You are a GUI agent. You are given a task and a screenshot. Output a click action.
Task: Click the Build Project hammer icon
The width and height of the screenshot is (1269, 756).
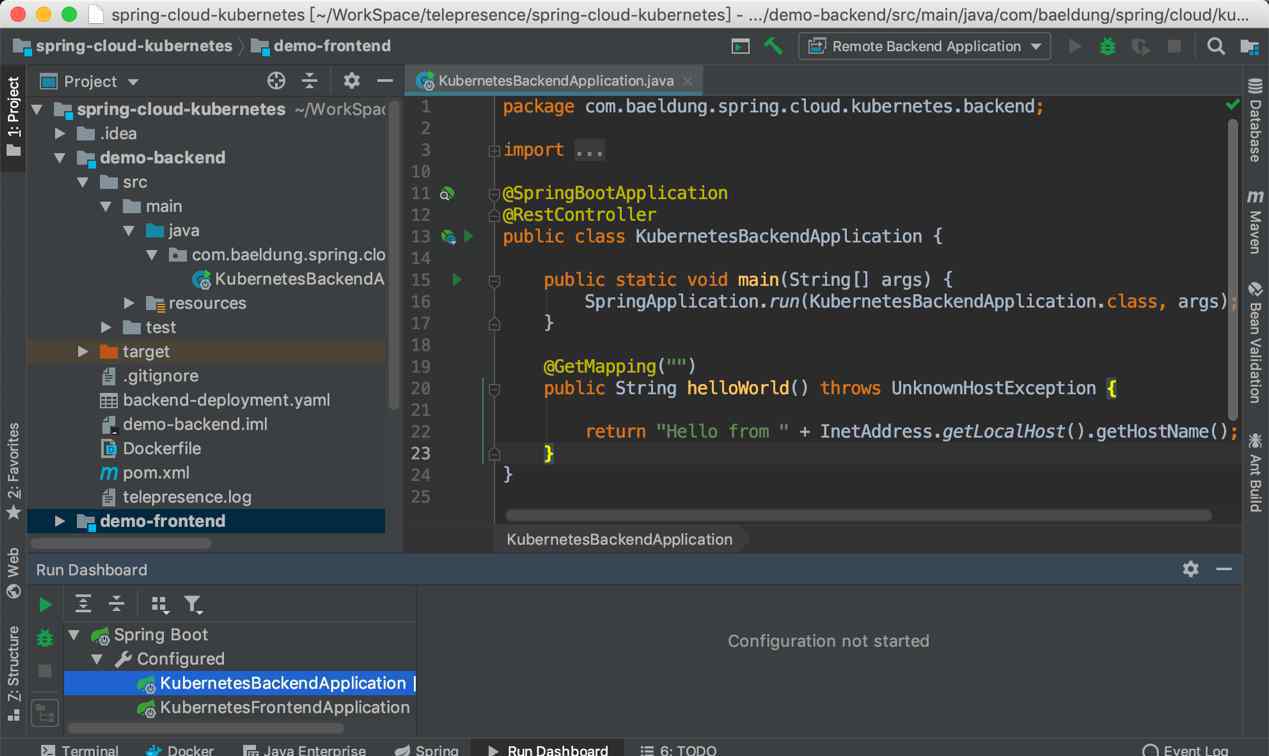coord(772,46)
